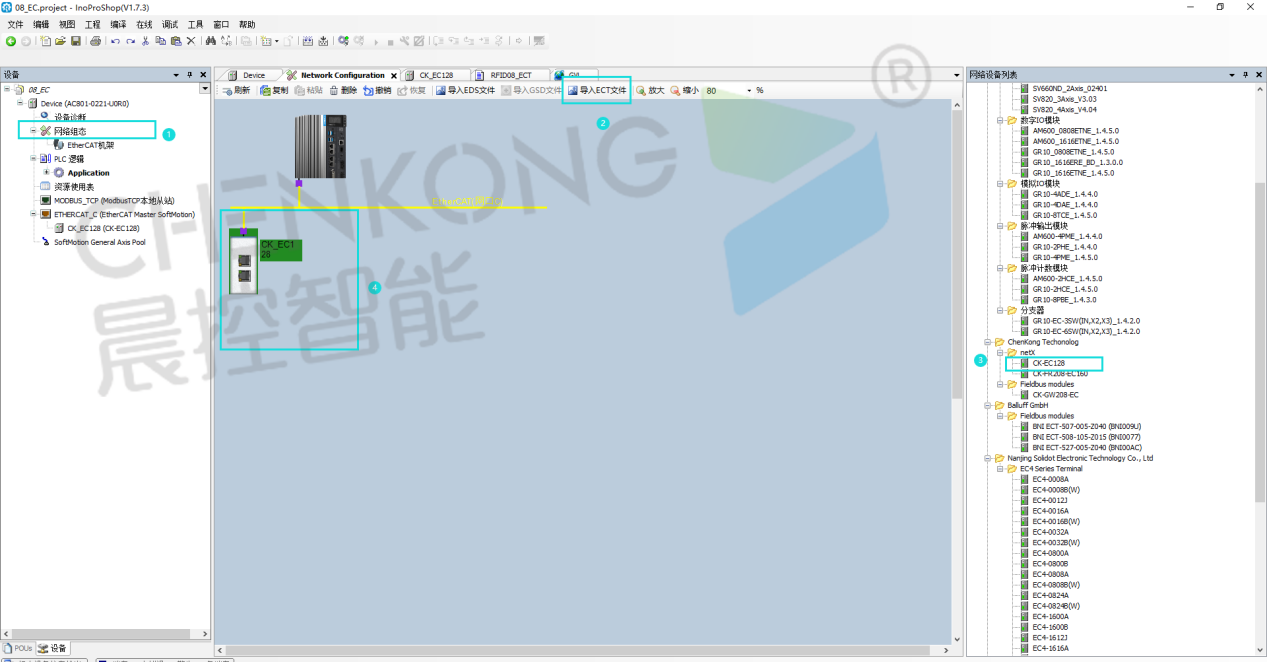Image resolution: width=1267 pixels, height=662 pixels.
Task: Click 导入ECT文件 button
Action: click(x=597, y=90)
